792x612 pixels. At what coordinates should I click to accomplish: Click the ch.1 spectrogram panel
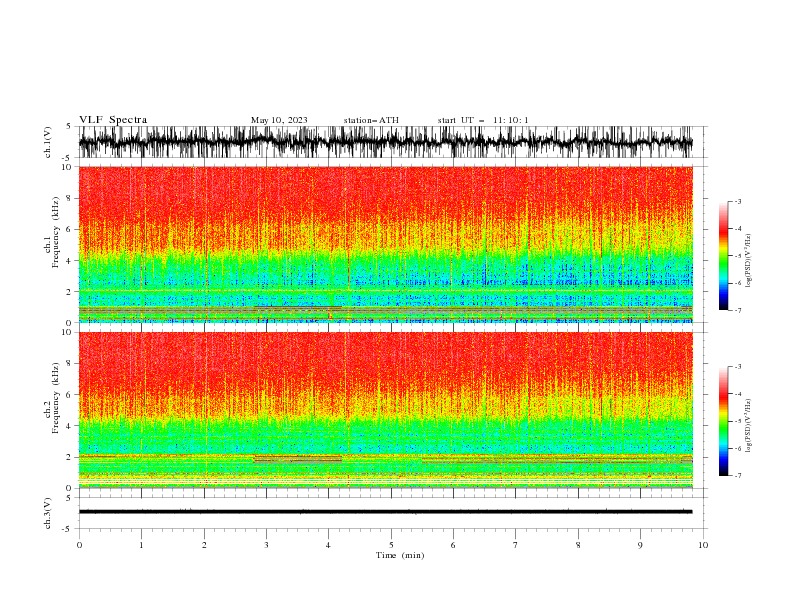386,244
